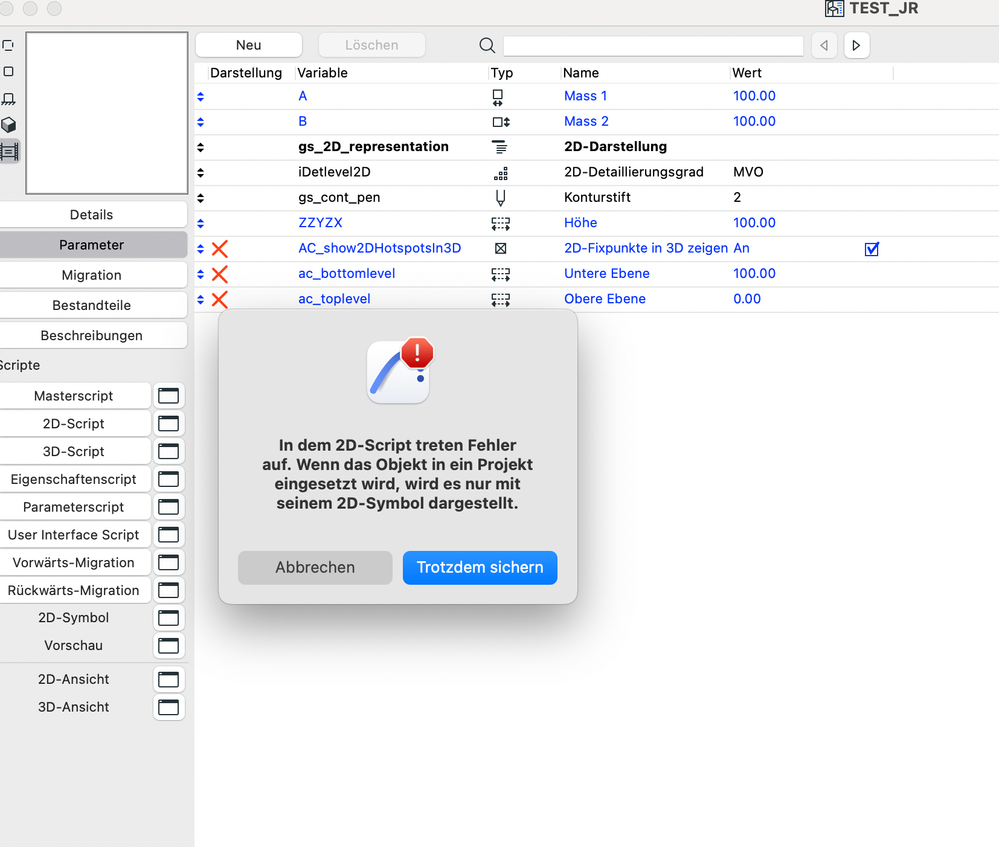The image size is (999, 847).
Task: Open the Details section
Action: coord(92,215)
